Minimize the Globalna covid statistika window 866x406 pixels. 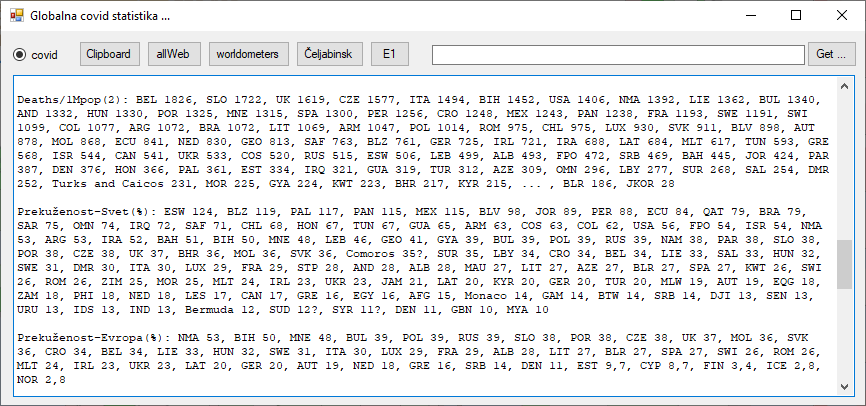point(750,16)
